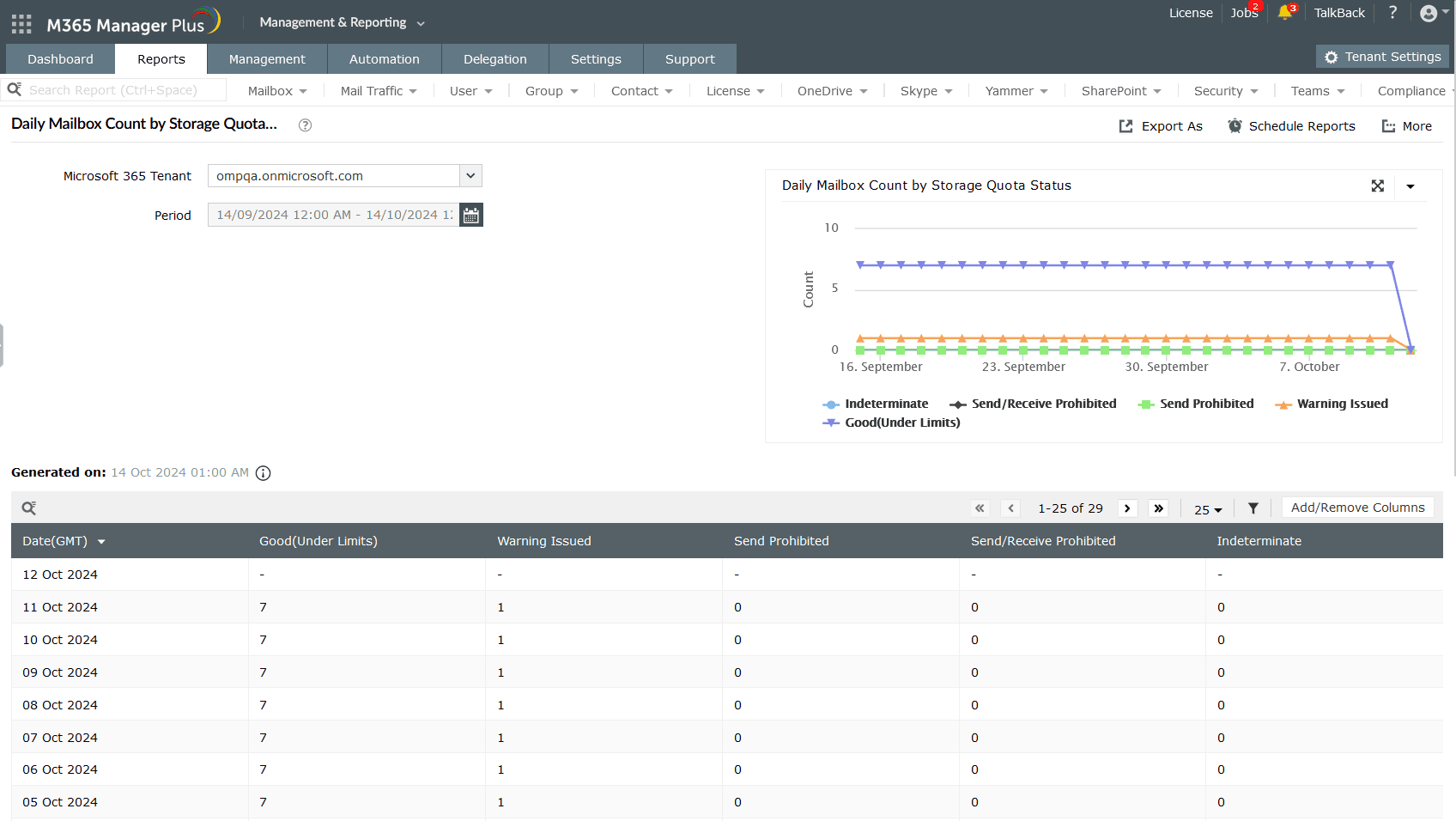
Task: Click the table search magnifier icon
Action: click(x=29, y=508)
